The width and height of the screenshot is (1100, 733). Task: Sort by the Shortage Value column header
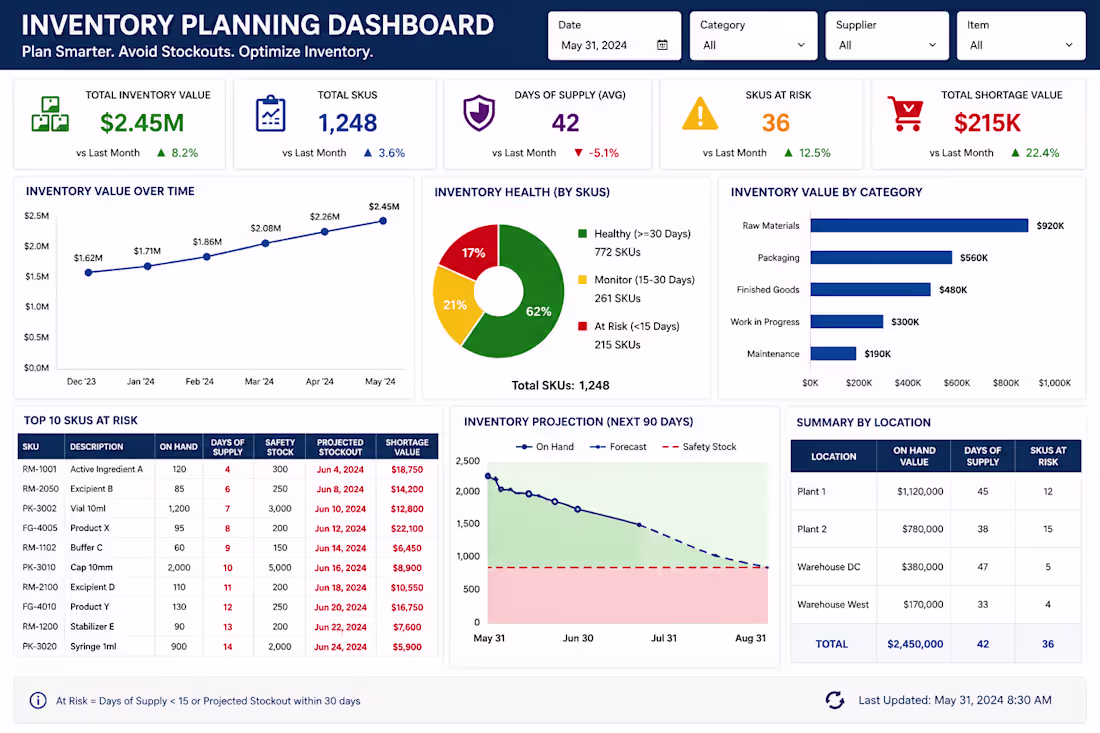(x=407, y=447)
